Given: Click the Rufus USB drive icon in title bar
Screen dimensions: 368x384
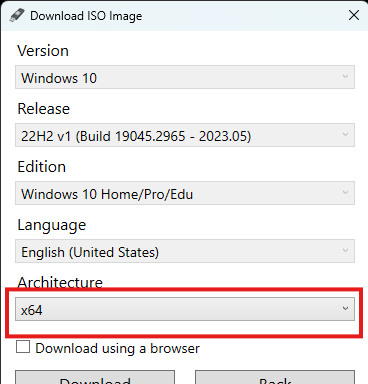Looking at the screenshot, I should 17,15.
